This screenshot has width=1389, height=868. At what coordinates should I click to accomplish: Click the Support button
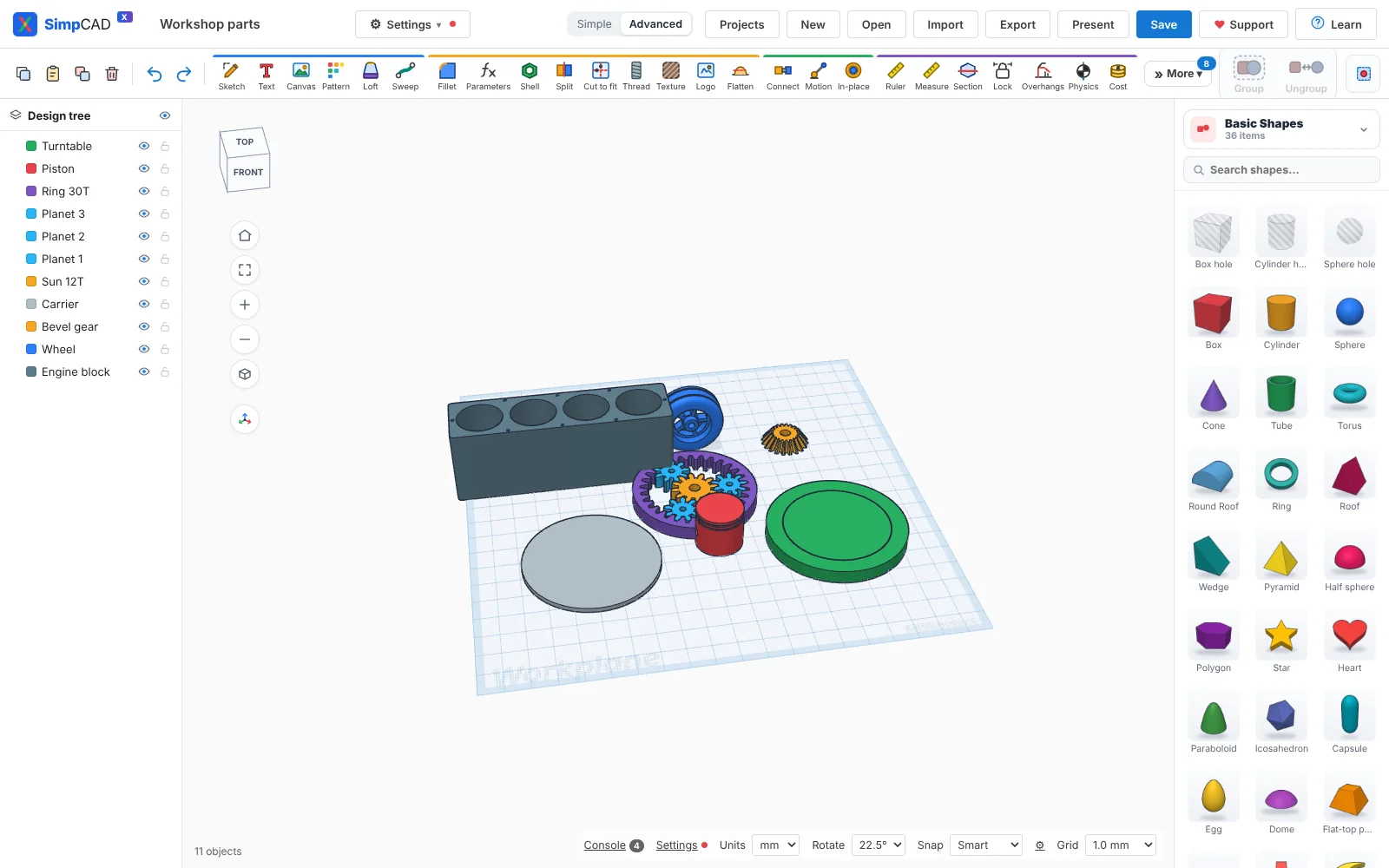tap(1243, 24)
